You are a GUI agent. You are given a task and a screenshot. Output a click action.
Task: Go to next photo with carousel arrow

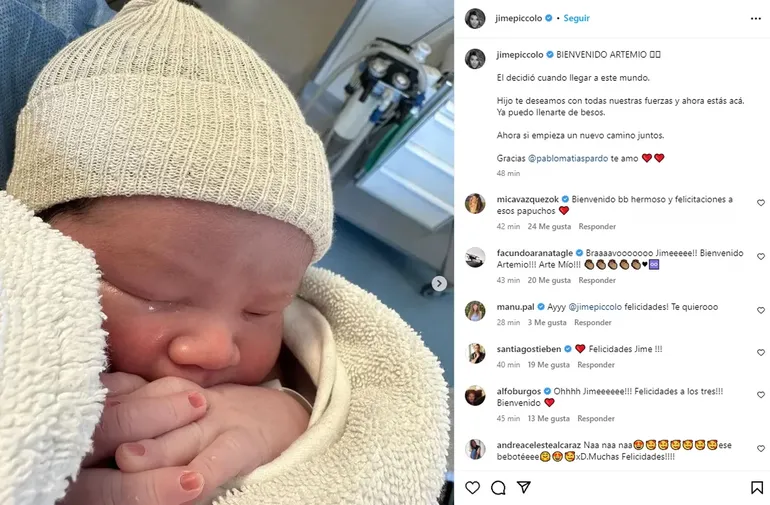pyautogui.click(x=439, y=283)
